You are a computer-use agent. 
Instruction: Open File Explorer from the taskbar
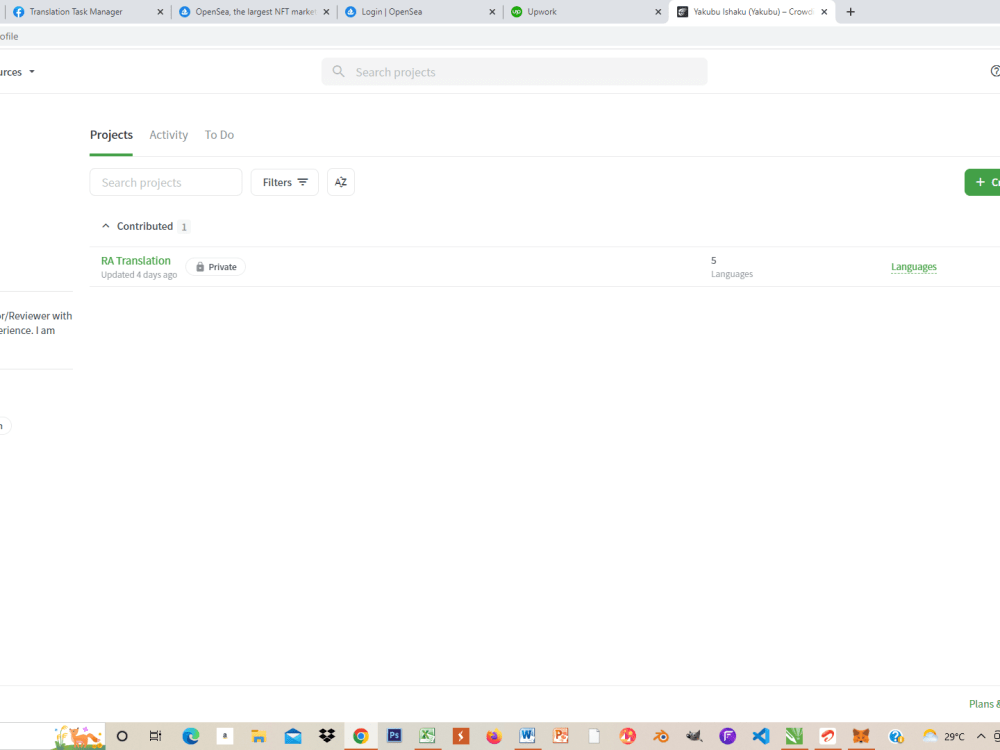[258, 736]
